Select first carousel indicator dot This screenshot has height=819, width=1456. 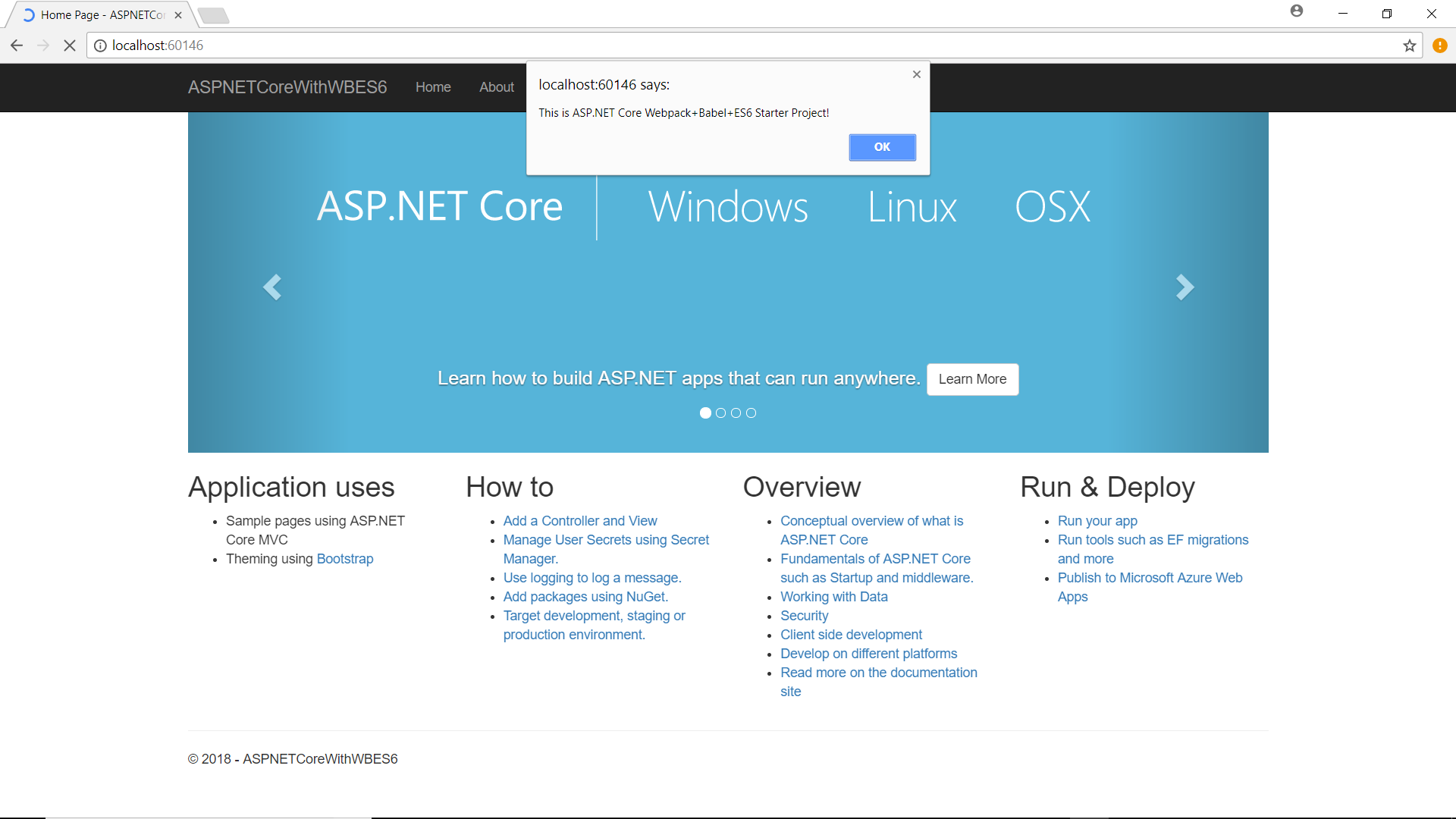click(x=705, y=413)
